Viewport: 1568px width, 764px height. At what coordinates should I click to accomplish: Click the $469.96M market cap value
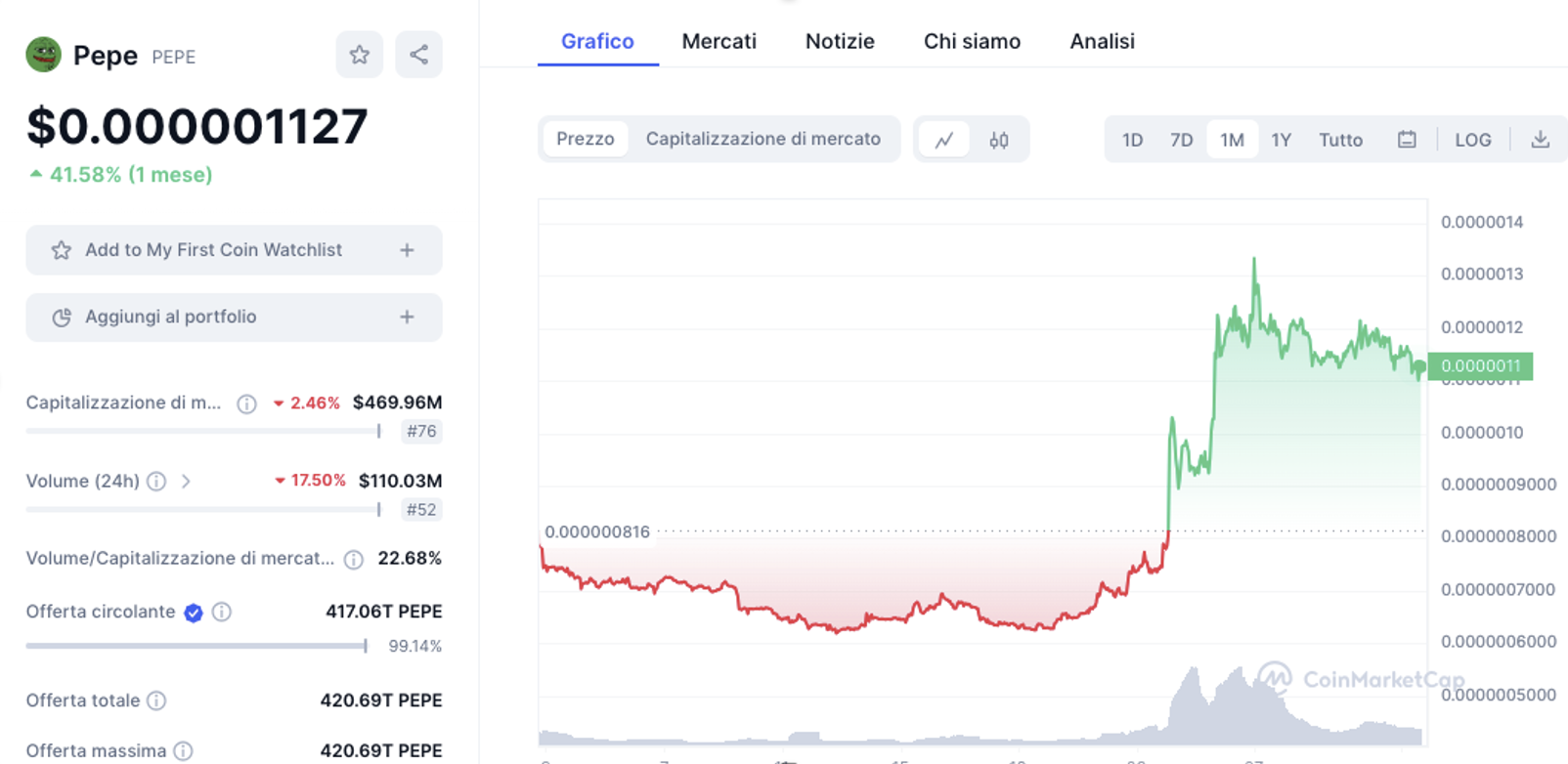pos(397,403)
